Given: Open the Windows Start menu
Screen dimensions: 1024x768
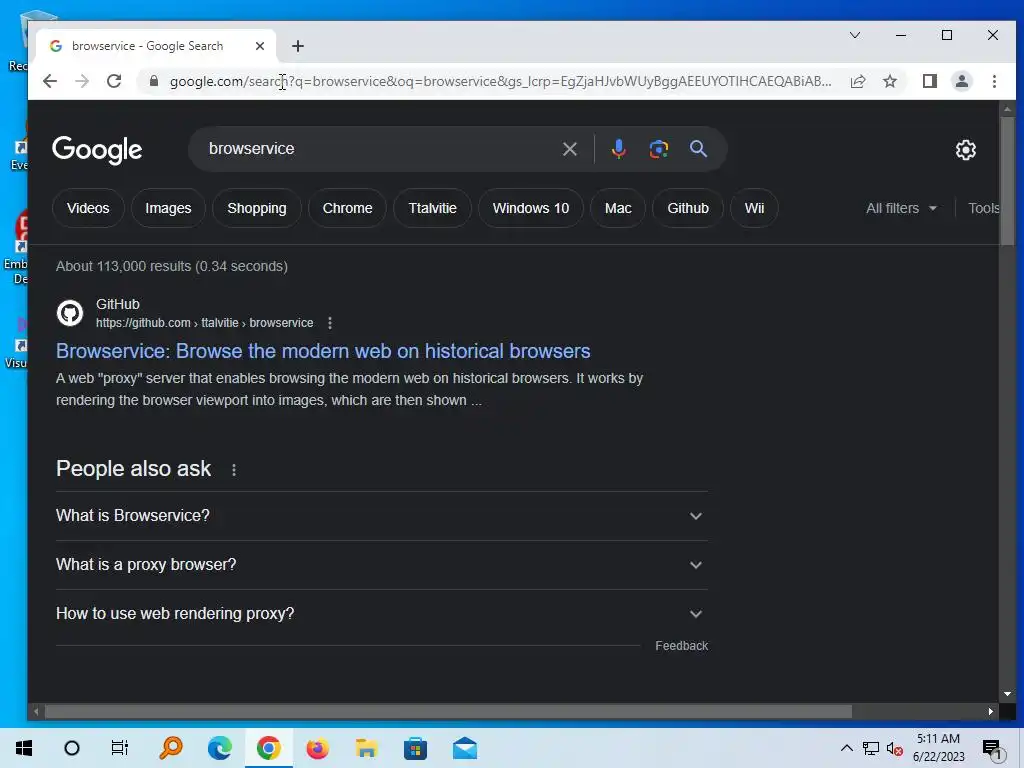Looking at the screenshot, I should click(x=24, y=748).
